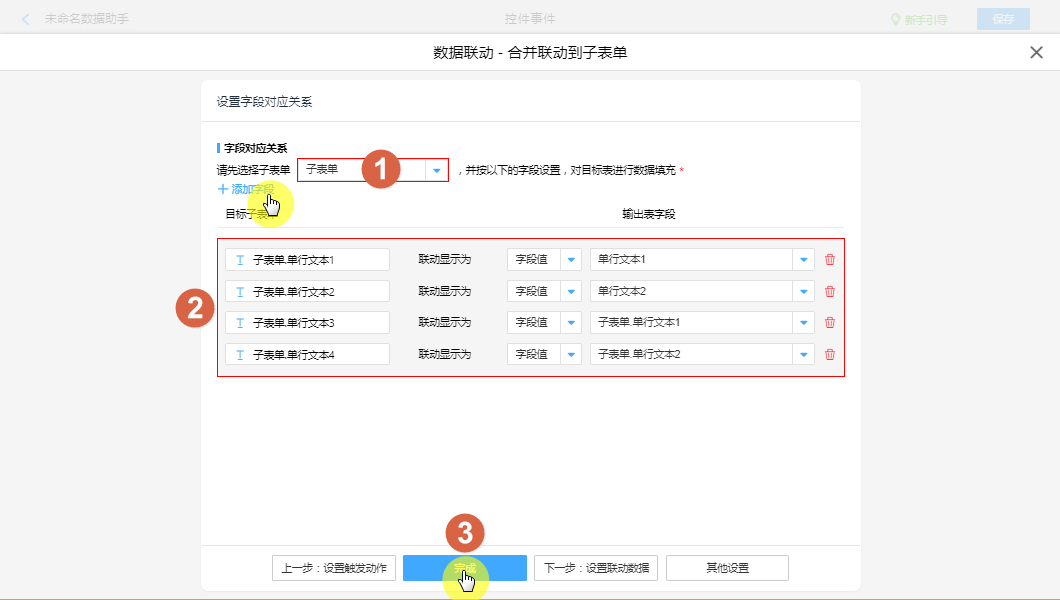Click trash icon for 子表单.单行文本3 row

coord(829,322)
